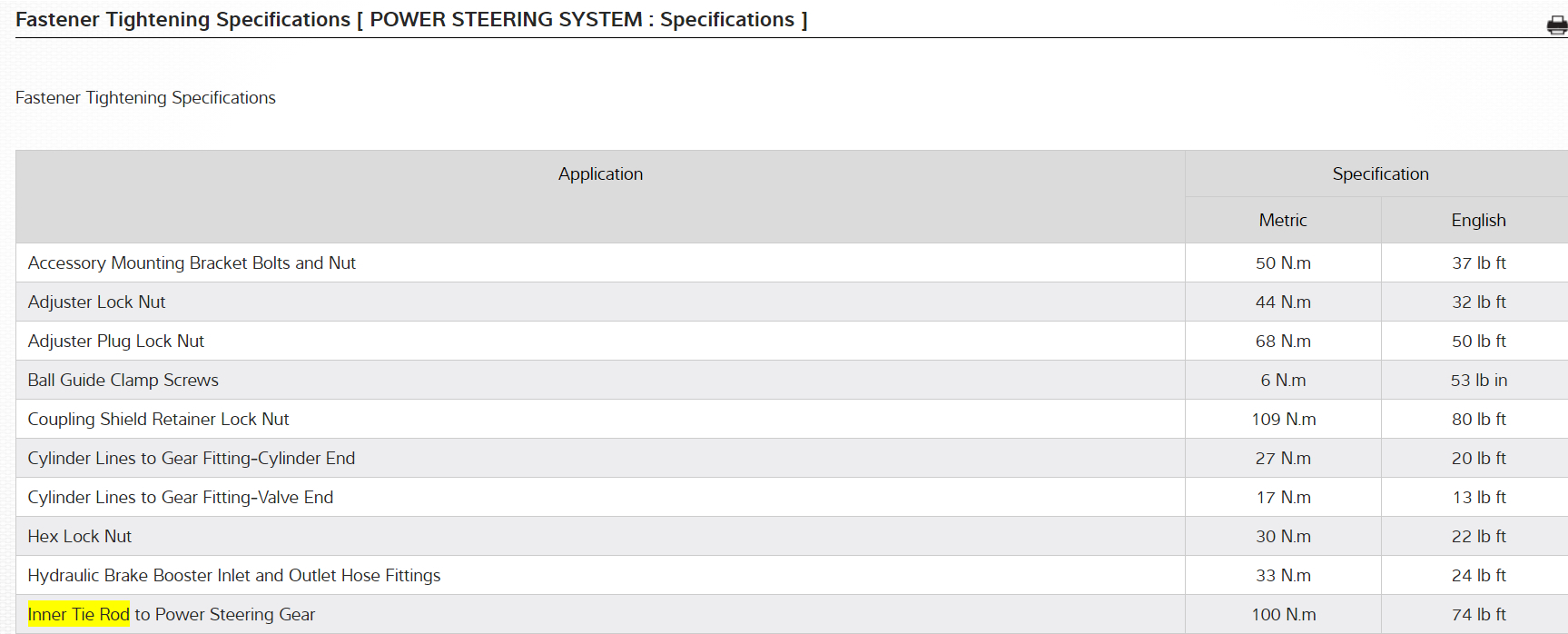
Task: Click the Fastener Tightening Specifications subtitle text
Action: coord(145,98)
